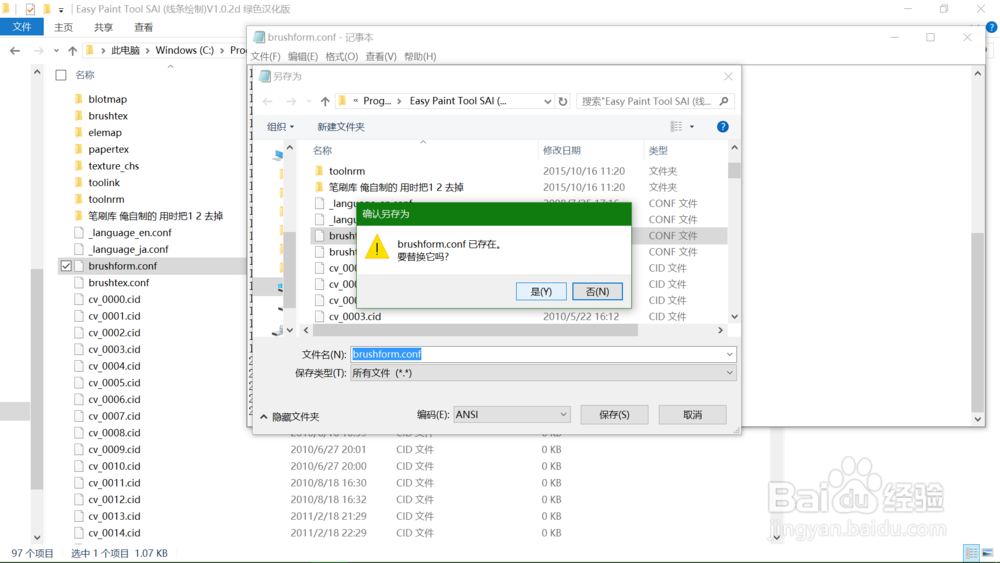Open recent locations dropdown in Explorer navigation
Screen dimensions: 1000x563
click(x=56, y=50)
